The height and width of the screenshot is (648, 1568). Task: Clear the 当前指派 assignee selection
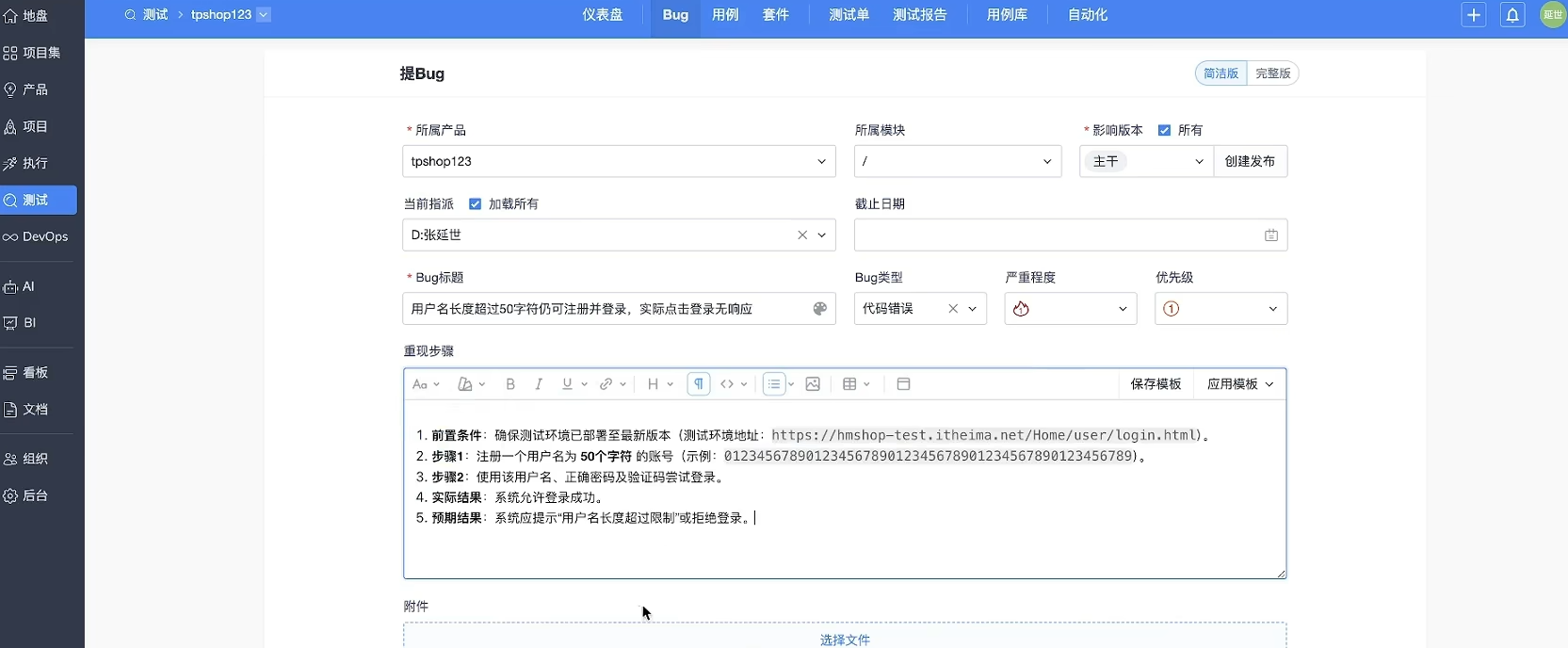(802, 235)
